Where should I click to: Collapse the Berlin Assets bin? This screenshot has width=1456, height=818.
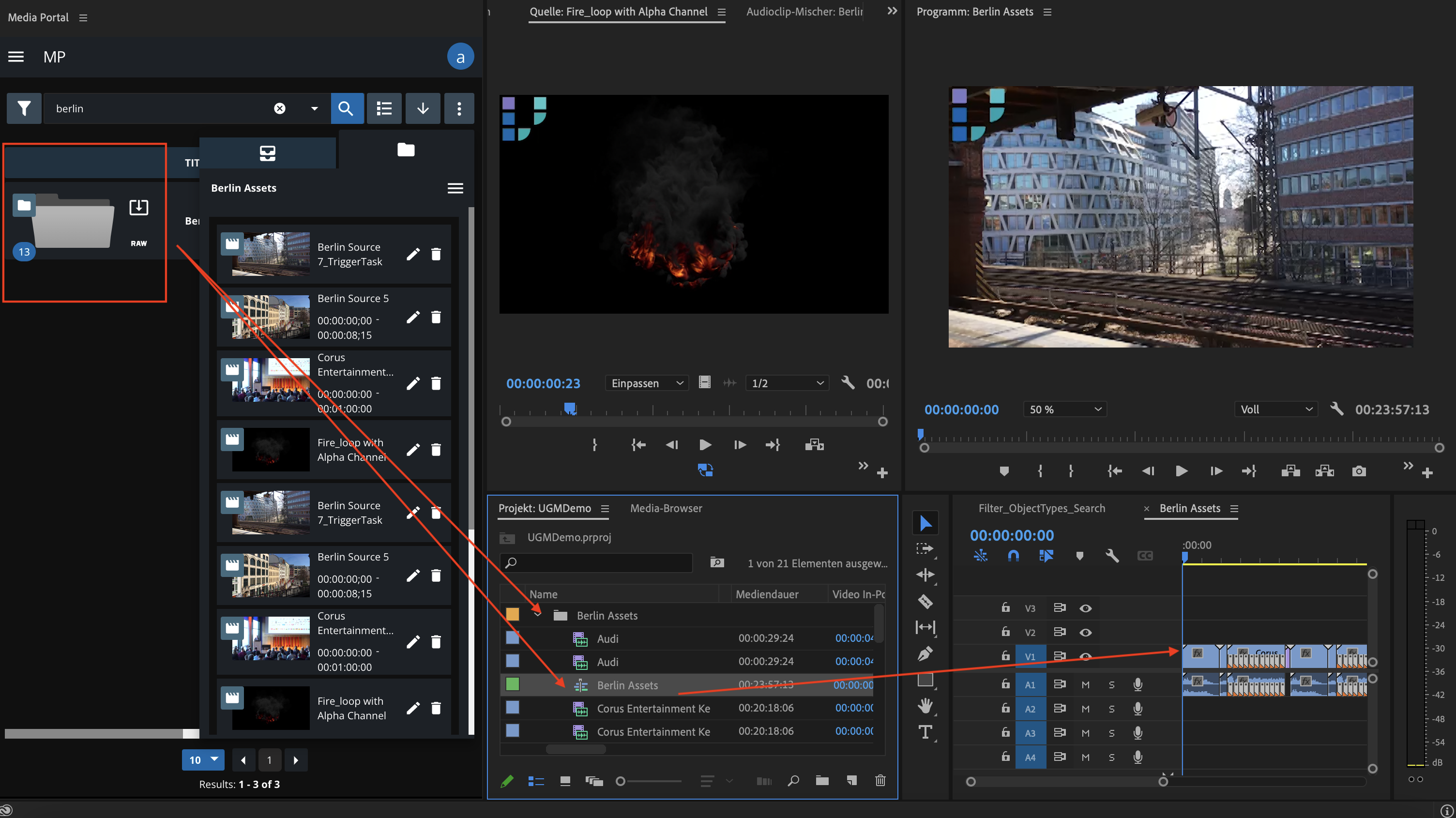[x=537, y=615]
